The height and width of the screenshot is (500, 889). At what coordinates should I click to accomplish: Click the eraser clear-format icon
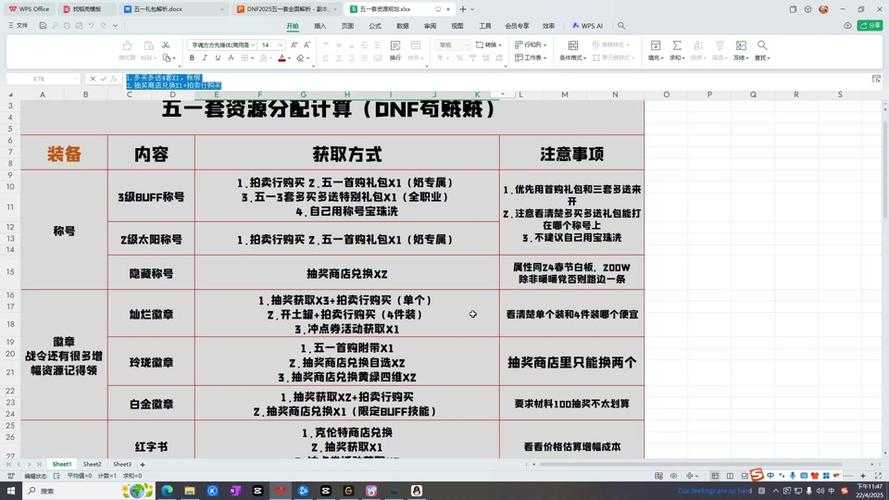tap(301, 58)
